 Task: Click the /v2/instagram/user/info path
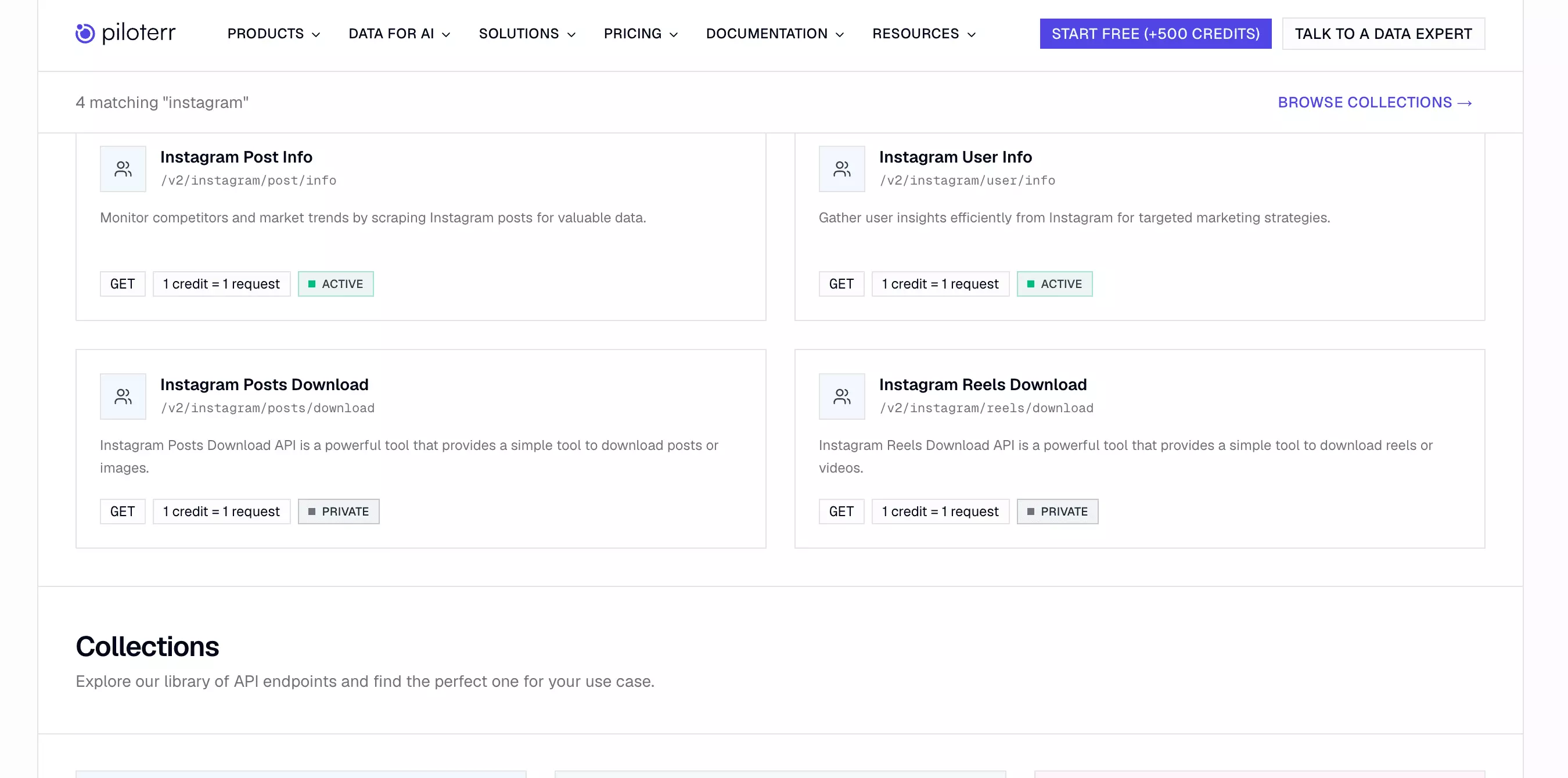pyautogui.click(x=967, y=181)
